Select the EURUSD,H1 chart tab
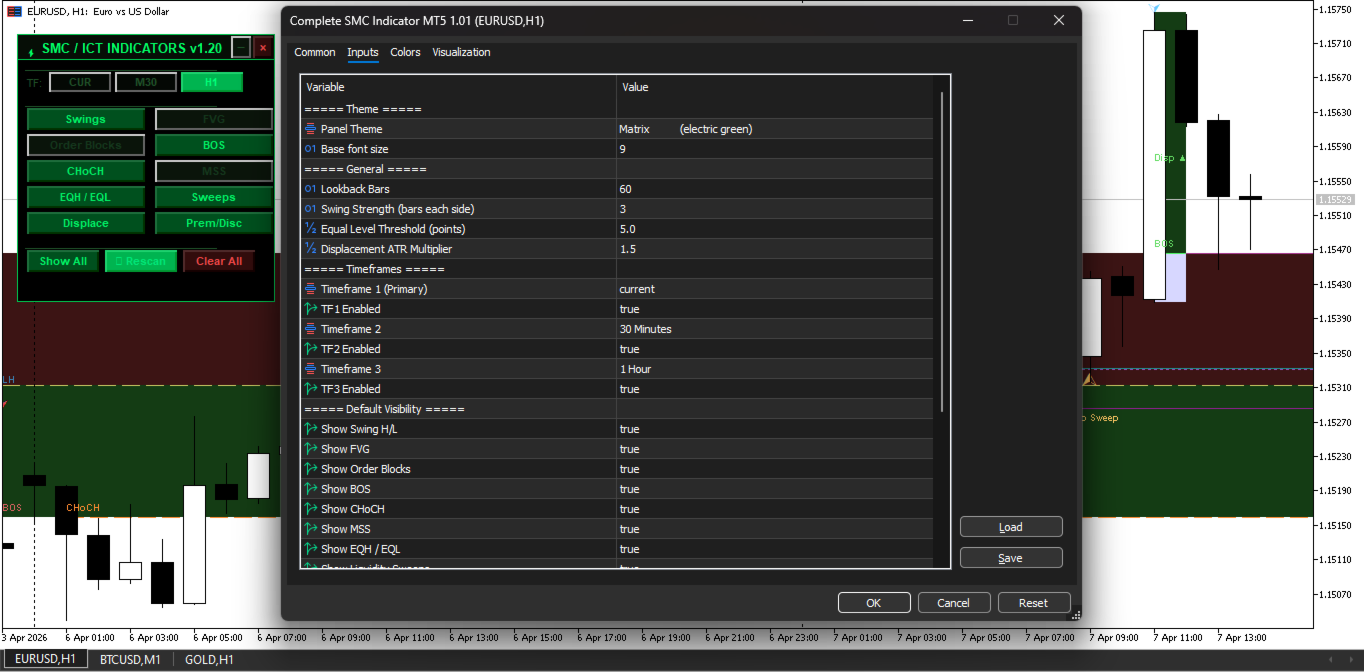This screenshot has width=1364, height=672. coord(45,660)
